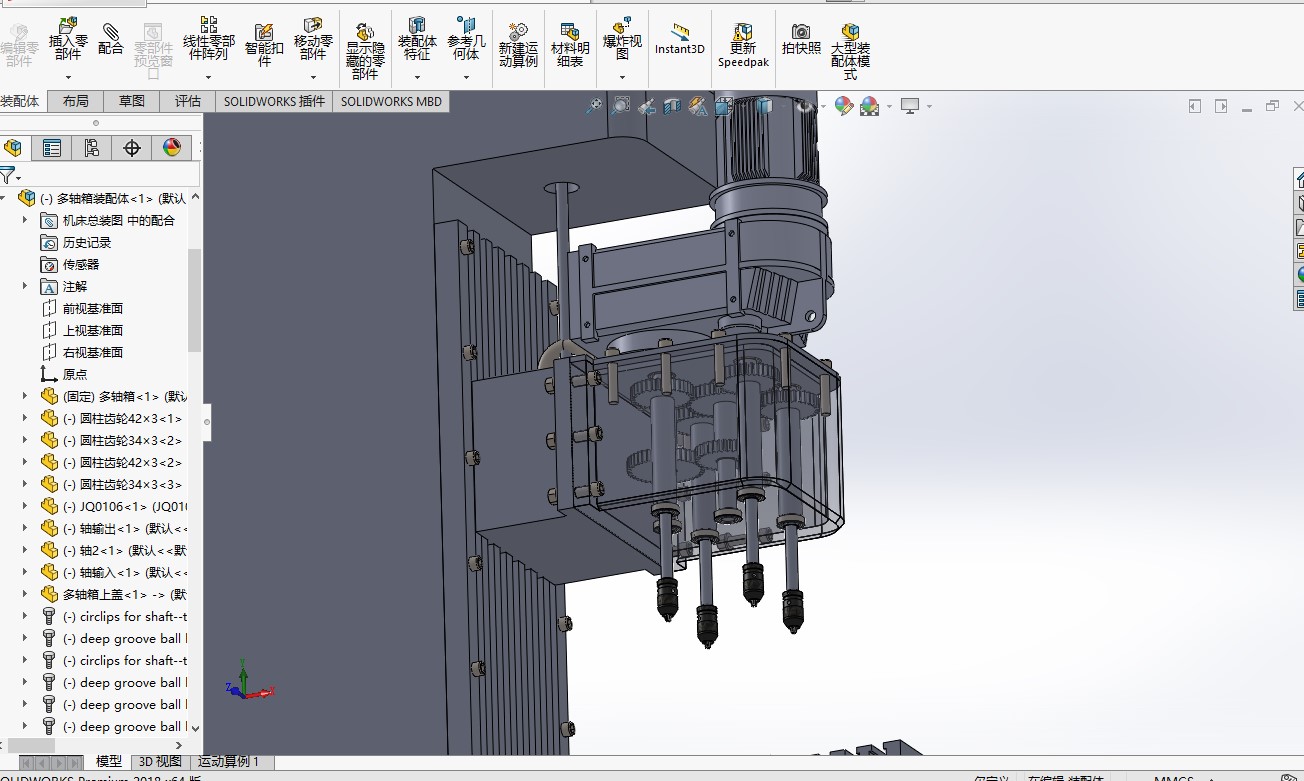Select 多轴箱上盖<1> component

pyautogui.click(x=113, y=594)
